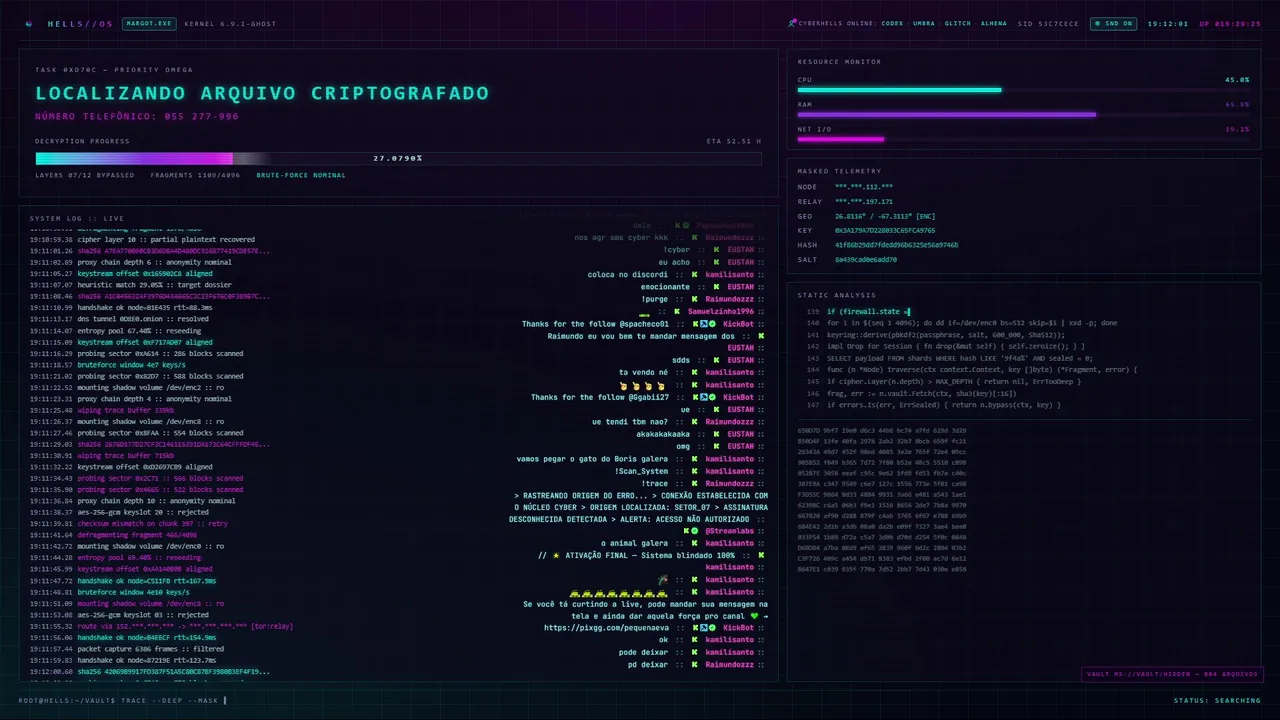Click the 'BRUTE-FORCE NOMINAL' status label
Image resolution: width=1280 pixels, height=720 pixels.
(x=301, y=175)
